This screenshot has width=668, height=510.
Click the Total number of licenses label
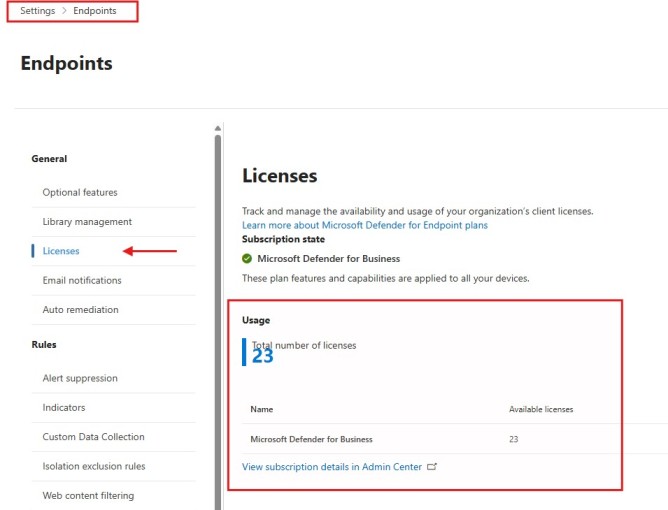pos(304,345)
